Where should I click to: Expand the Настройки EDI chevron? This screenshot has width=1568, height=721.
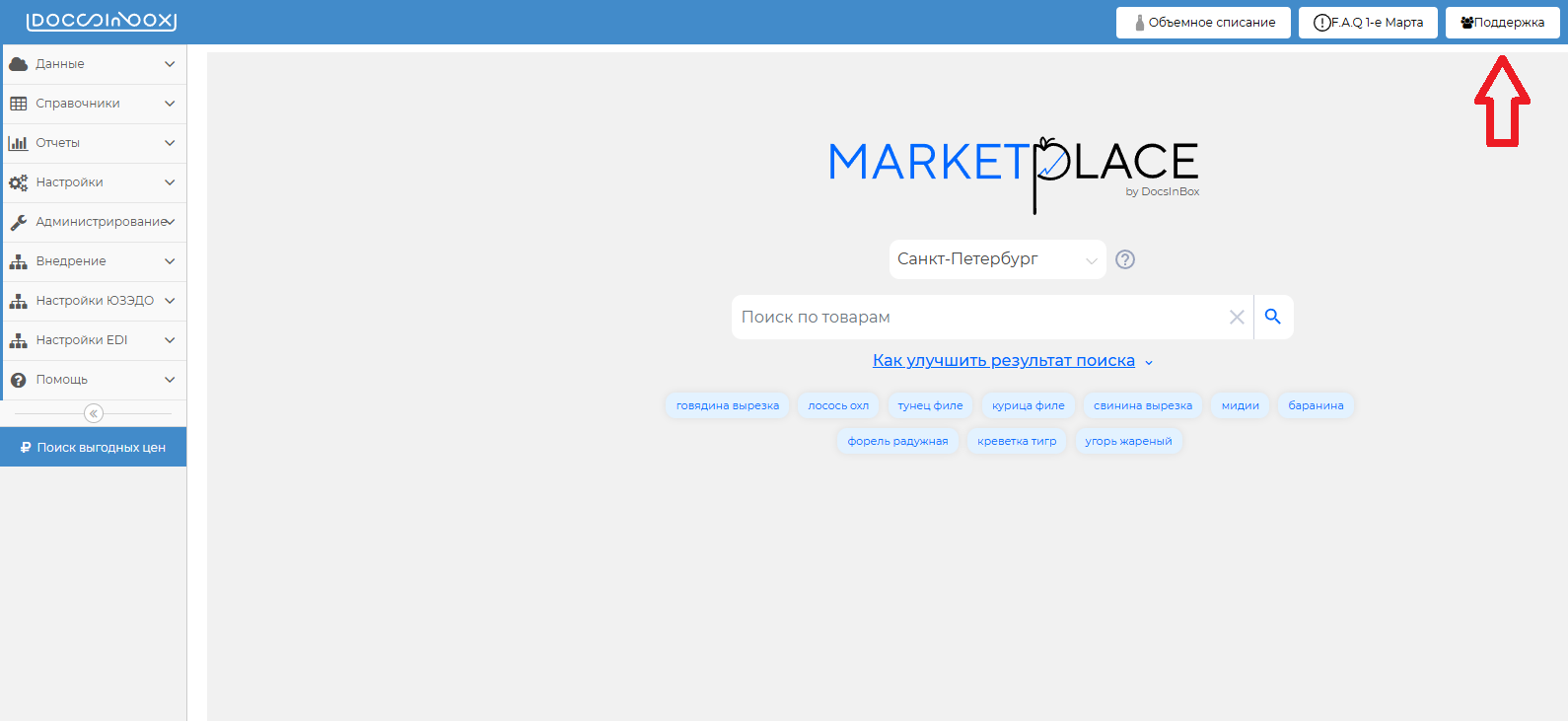[170, 340]
